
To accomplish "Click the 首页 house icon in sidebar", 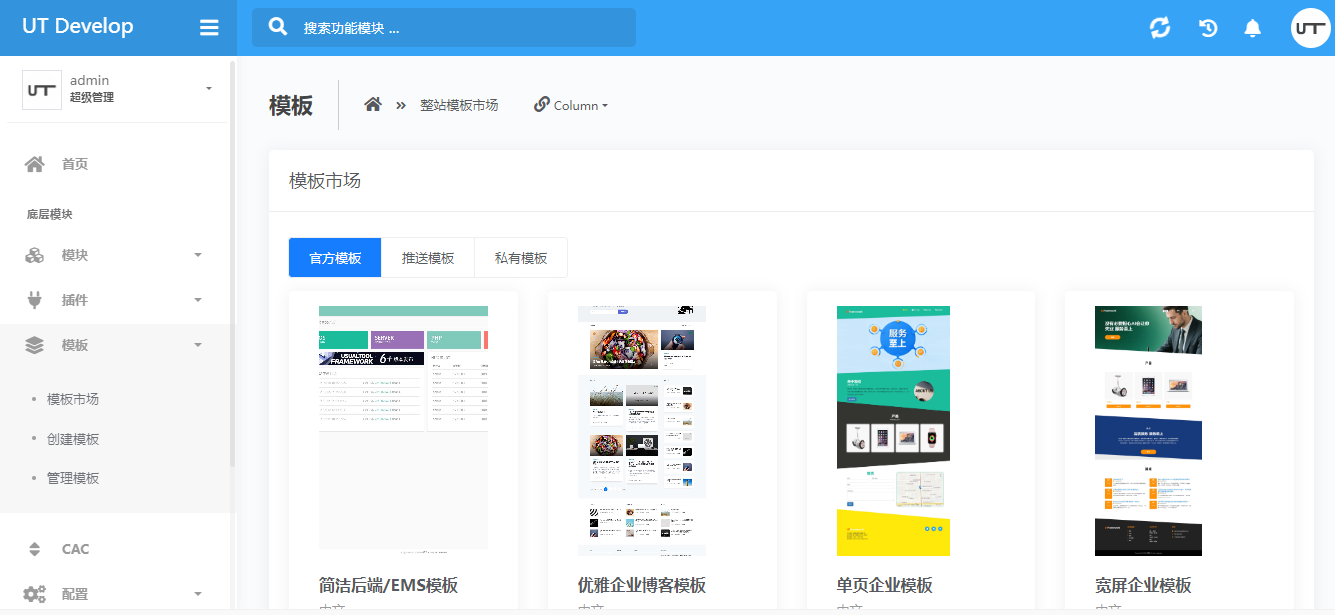I will pos(35,164).
